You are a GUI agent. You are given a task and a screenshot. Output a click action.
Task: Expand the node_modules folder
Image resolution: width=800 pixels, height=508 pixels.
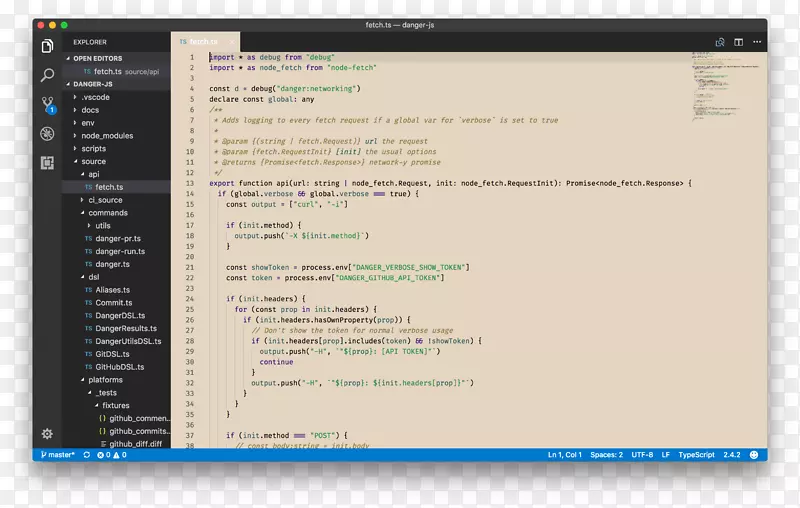point(106,136)
